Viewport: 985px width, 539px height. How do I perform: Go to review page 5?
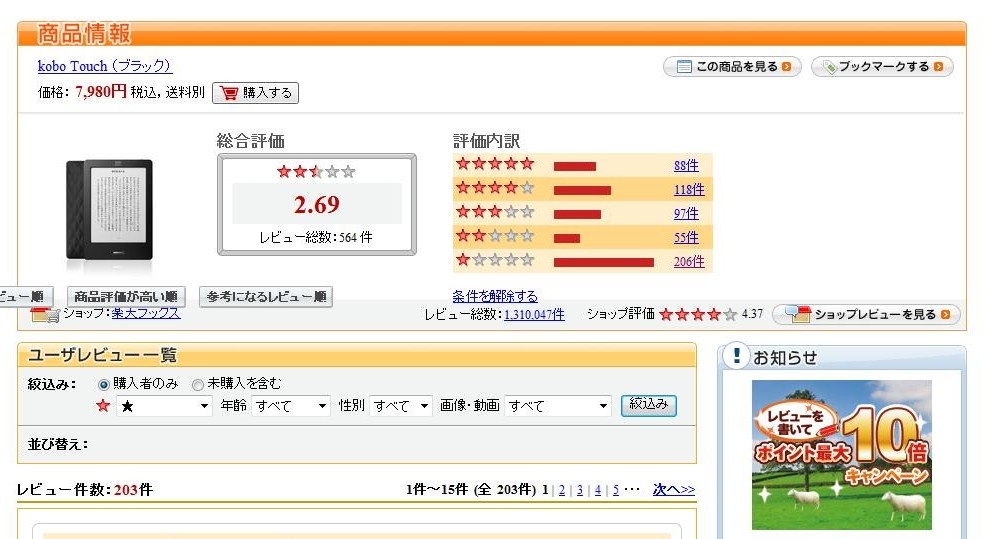coord(616,490)
